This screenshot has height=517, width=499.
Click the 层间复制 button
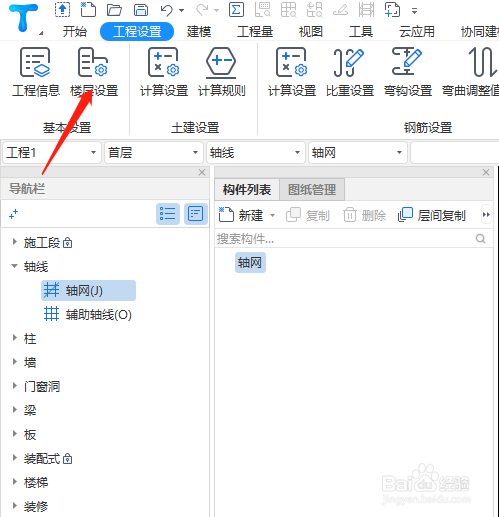click(432, 215)
